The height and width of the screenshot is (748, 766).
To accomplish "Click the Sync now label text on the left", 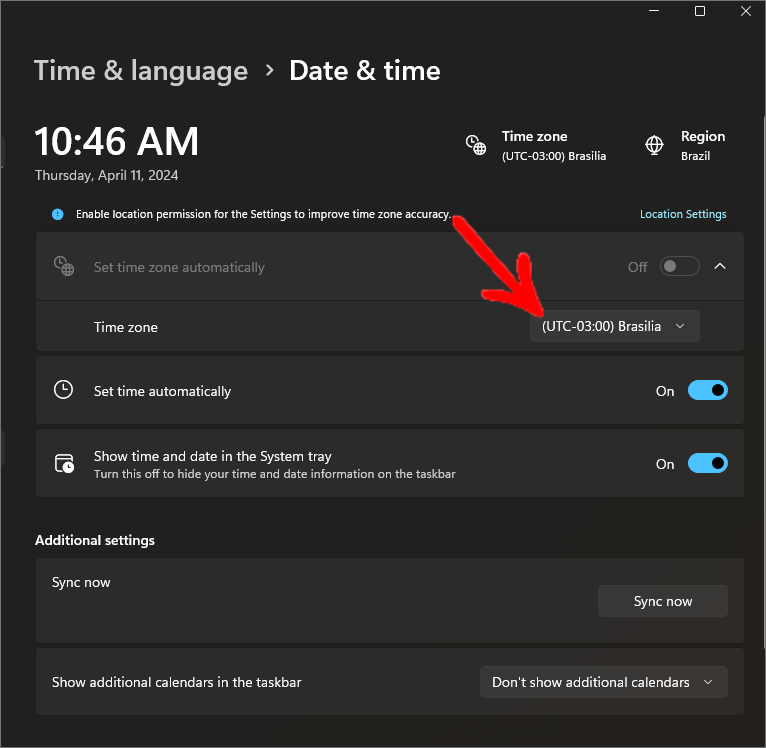I will point(81,582).
